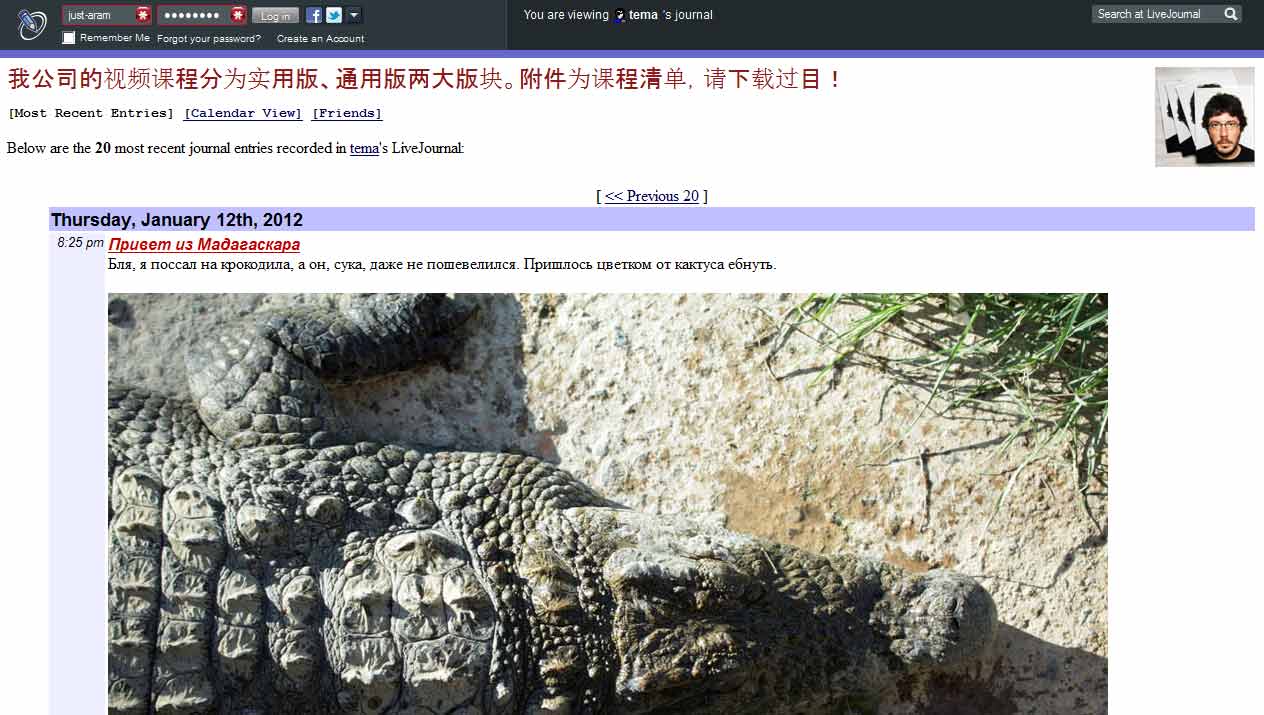Image resolution: width=1264 pixels, height=715 pixels.
Task: Click the tema username in header
Action: click(x=643, y=15)
